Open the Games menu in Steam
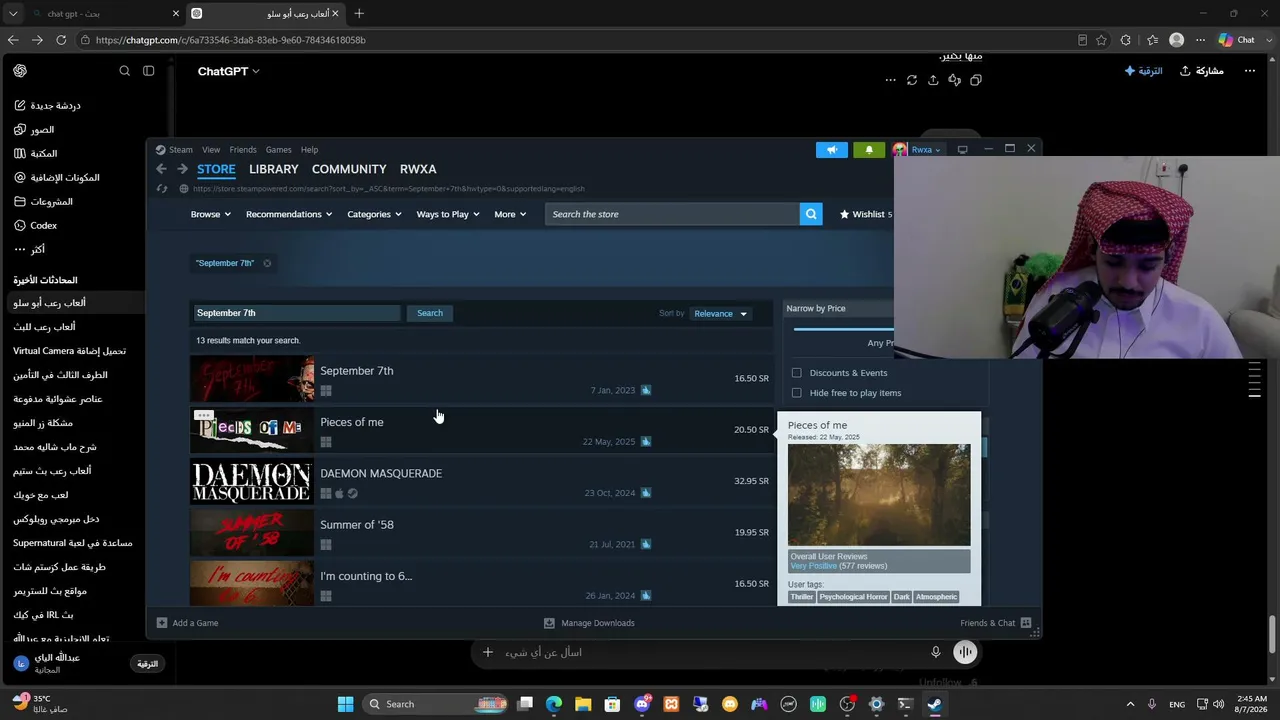This screenshot has width=1280, height=720. tap(279, 150)
